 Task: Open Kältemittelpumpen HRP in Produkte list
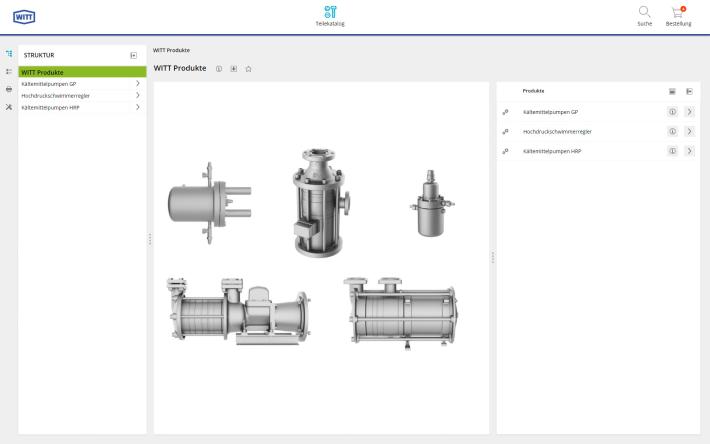[x=552, y=151]
